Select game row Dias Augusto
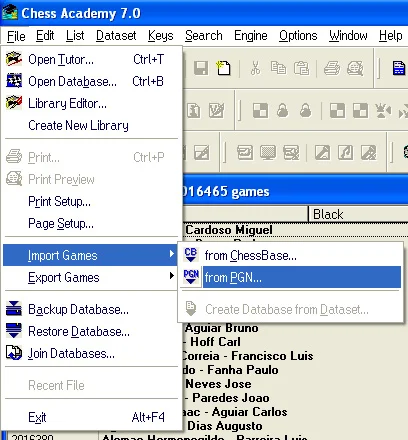The height and width of the screenshot is (440, 408). coord(225,426)
